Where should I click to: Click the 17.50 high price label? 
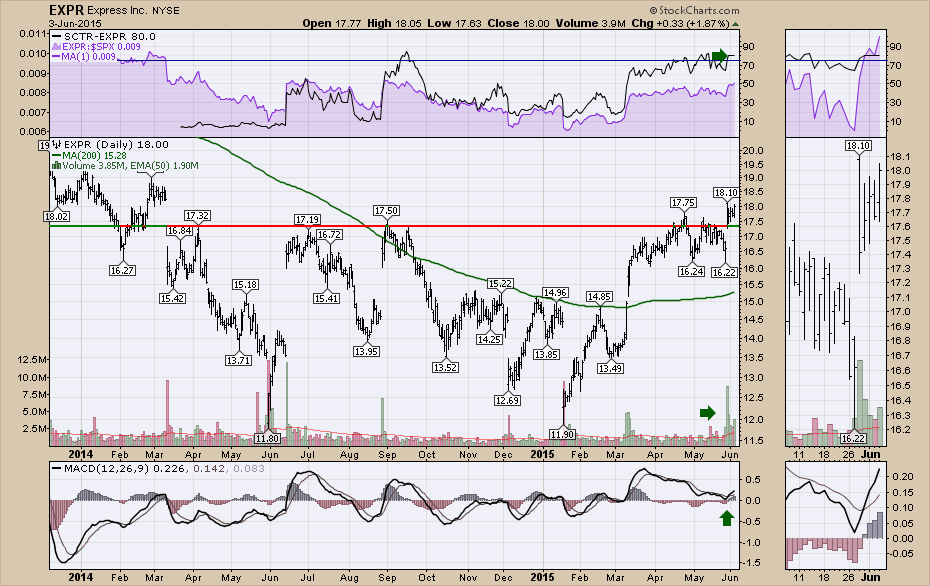386,211
